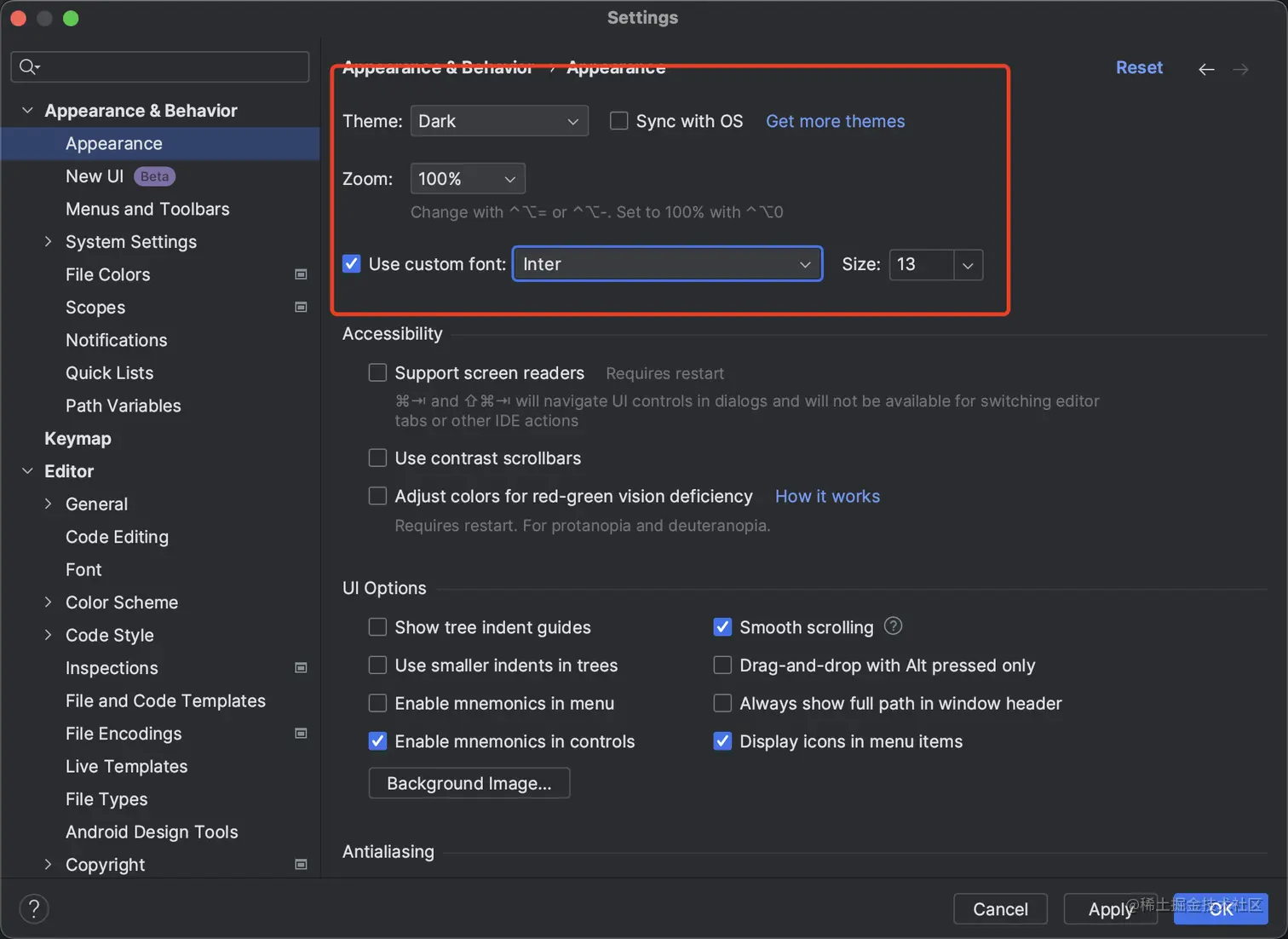Click the search magnifier icon in settings
Image resolution: width=1288 pixels, height=939 pixels.
(29, 66)
